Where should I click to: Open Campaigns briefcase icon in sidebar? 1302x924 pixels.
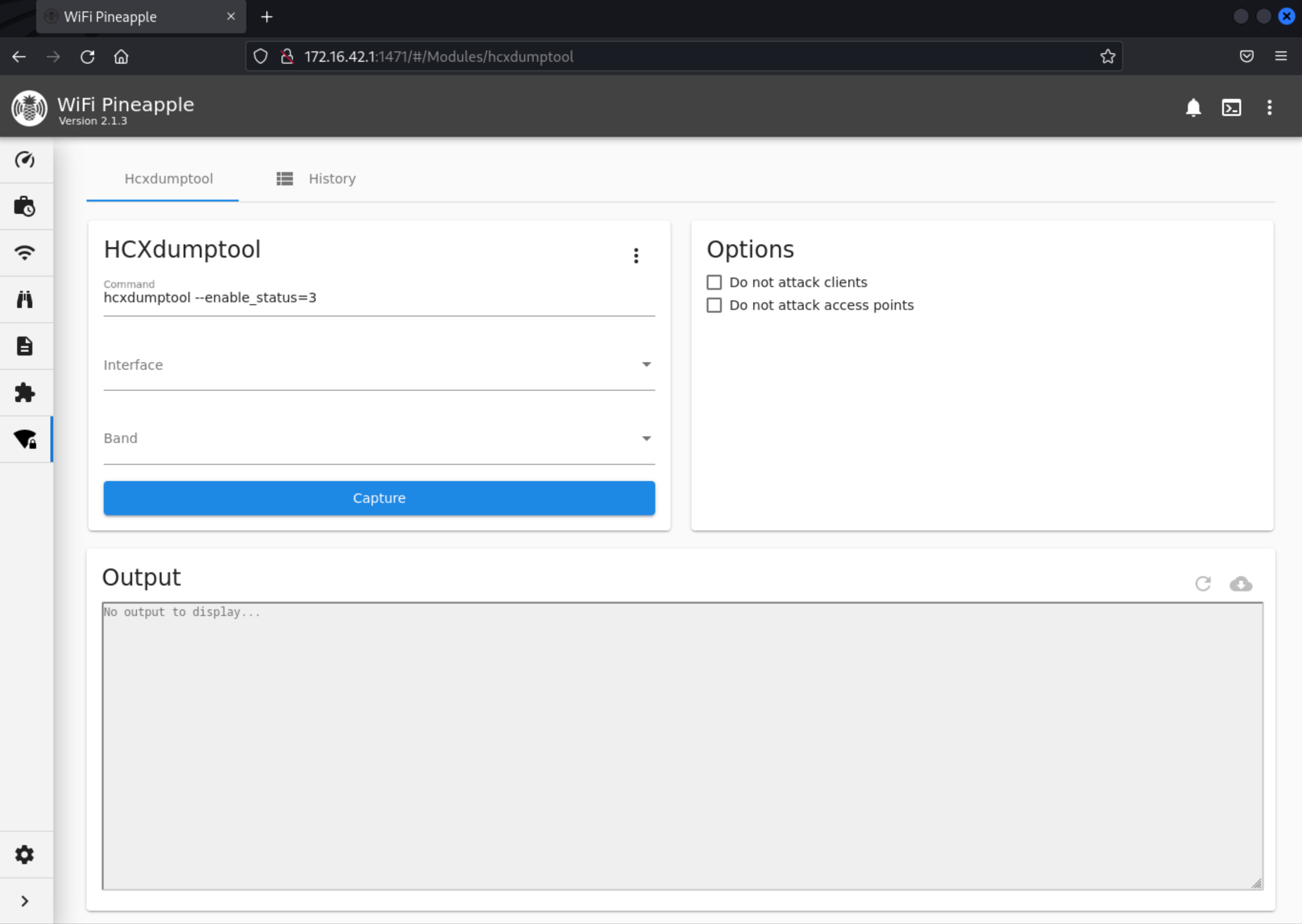(24, 207)
